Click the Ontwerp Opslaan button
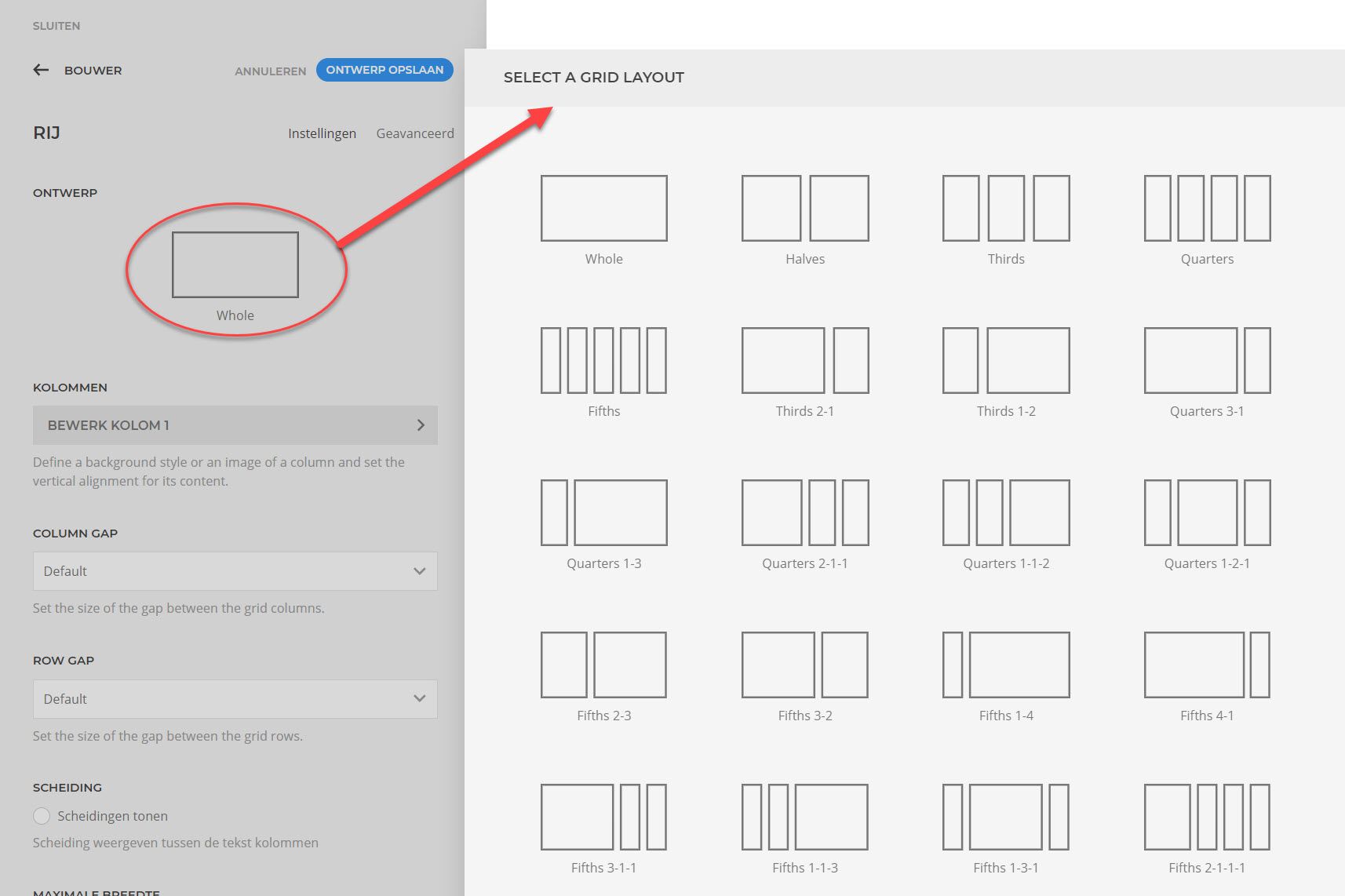 tap(385, 70)
